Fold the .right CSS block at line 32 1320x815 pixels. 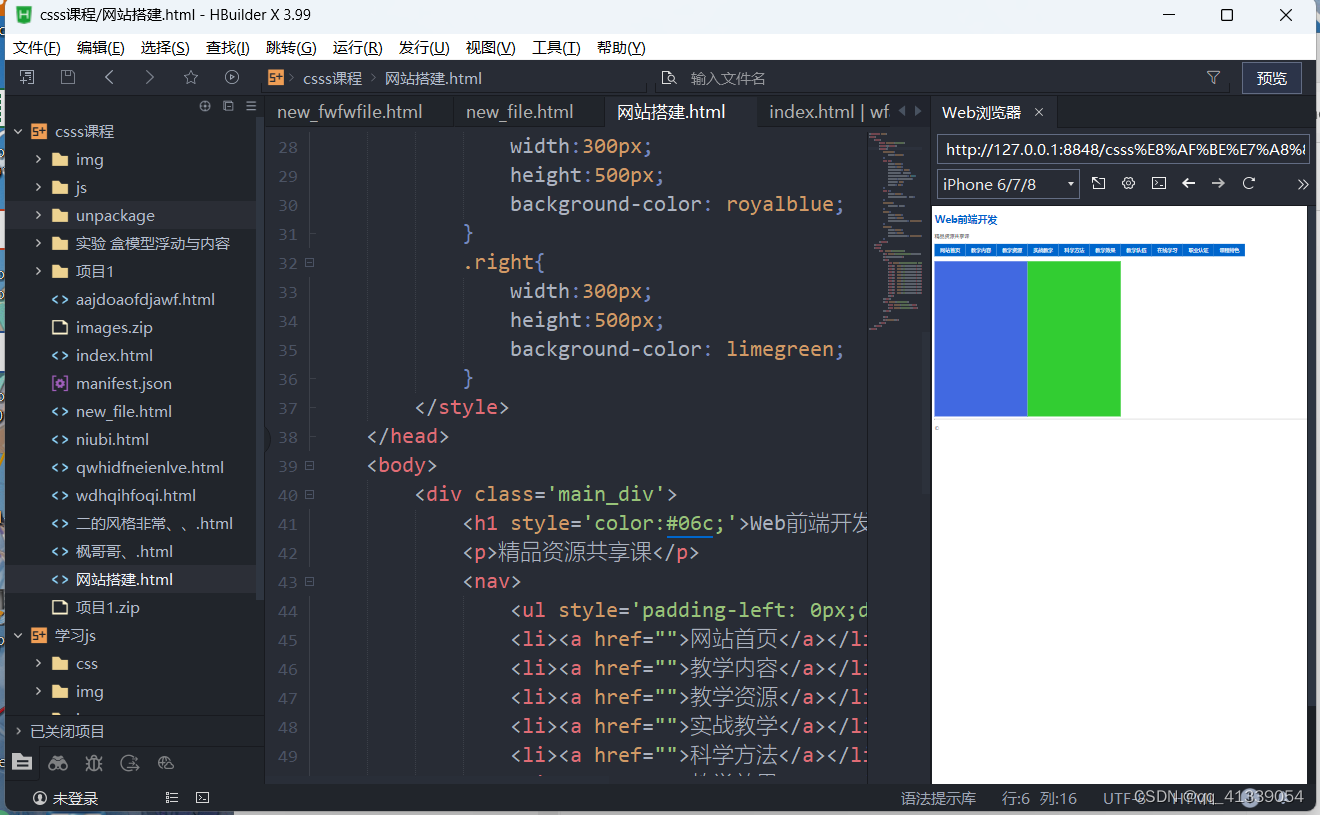309,263
